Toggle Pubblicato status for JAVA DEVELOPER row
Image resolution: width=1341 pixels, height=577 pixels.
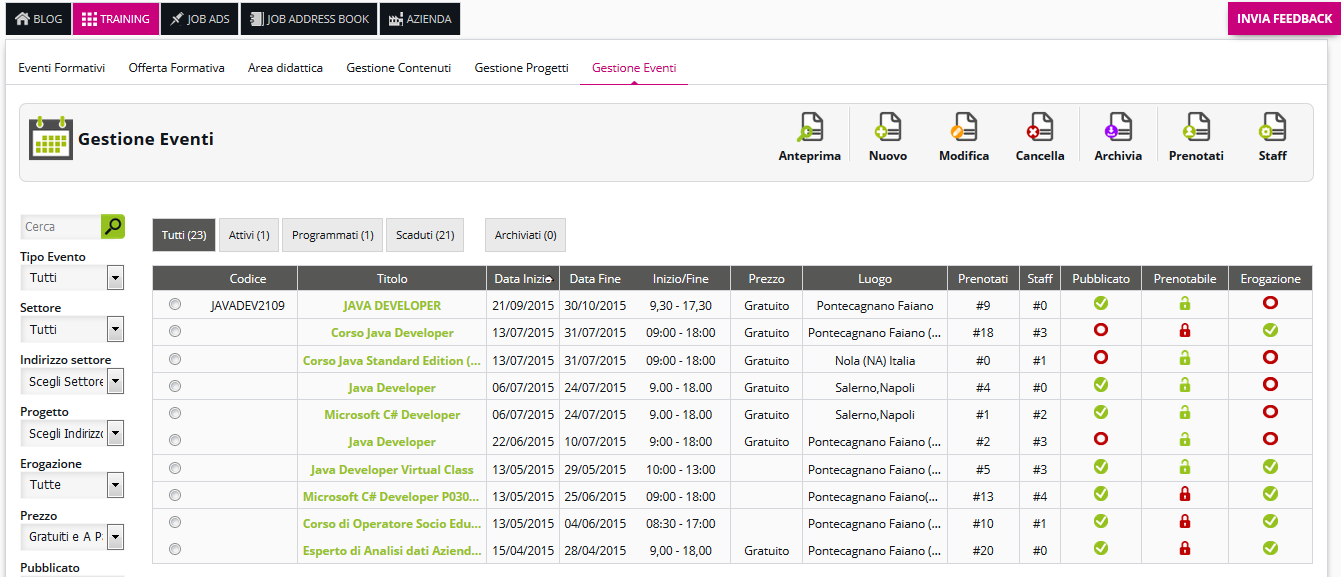click(1101, 303)
